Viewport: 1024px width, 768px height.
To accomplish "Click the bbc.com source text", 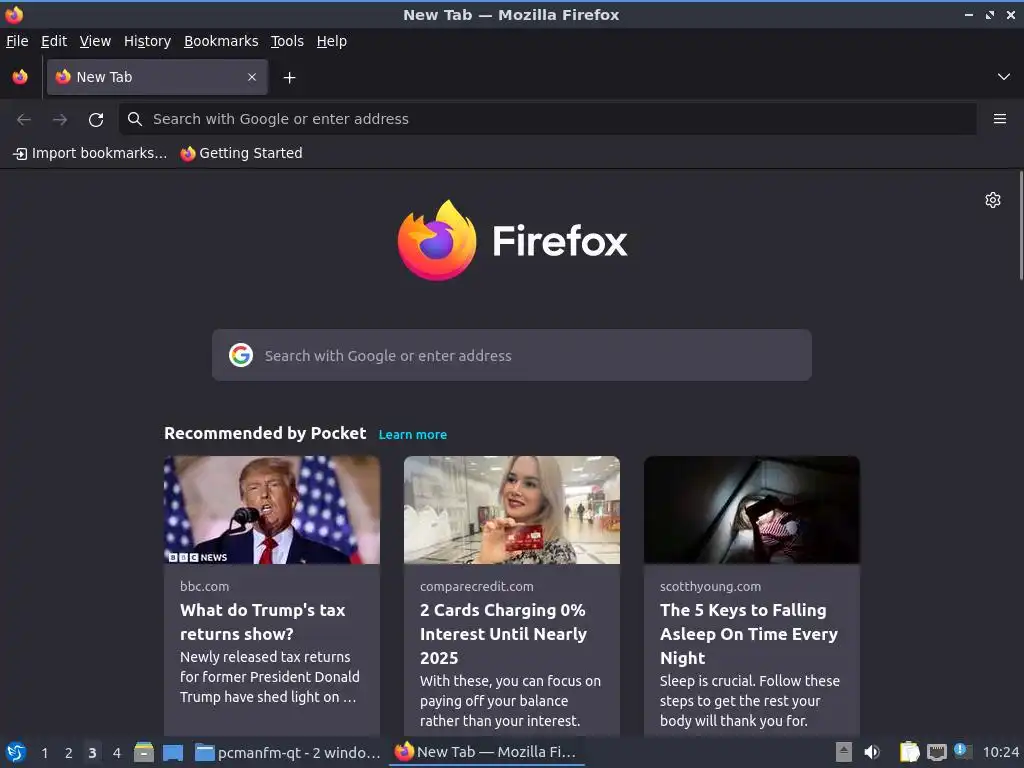I will tap(204, 586).
